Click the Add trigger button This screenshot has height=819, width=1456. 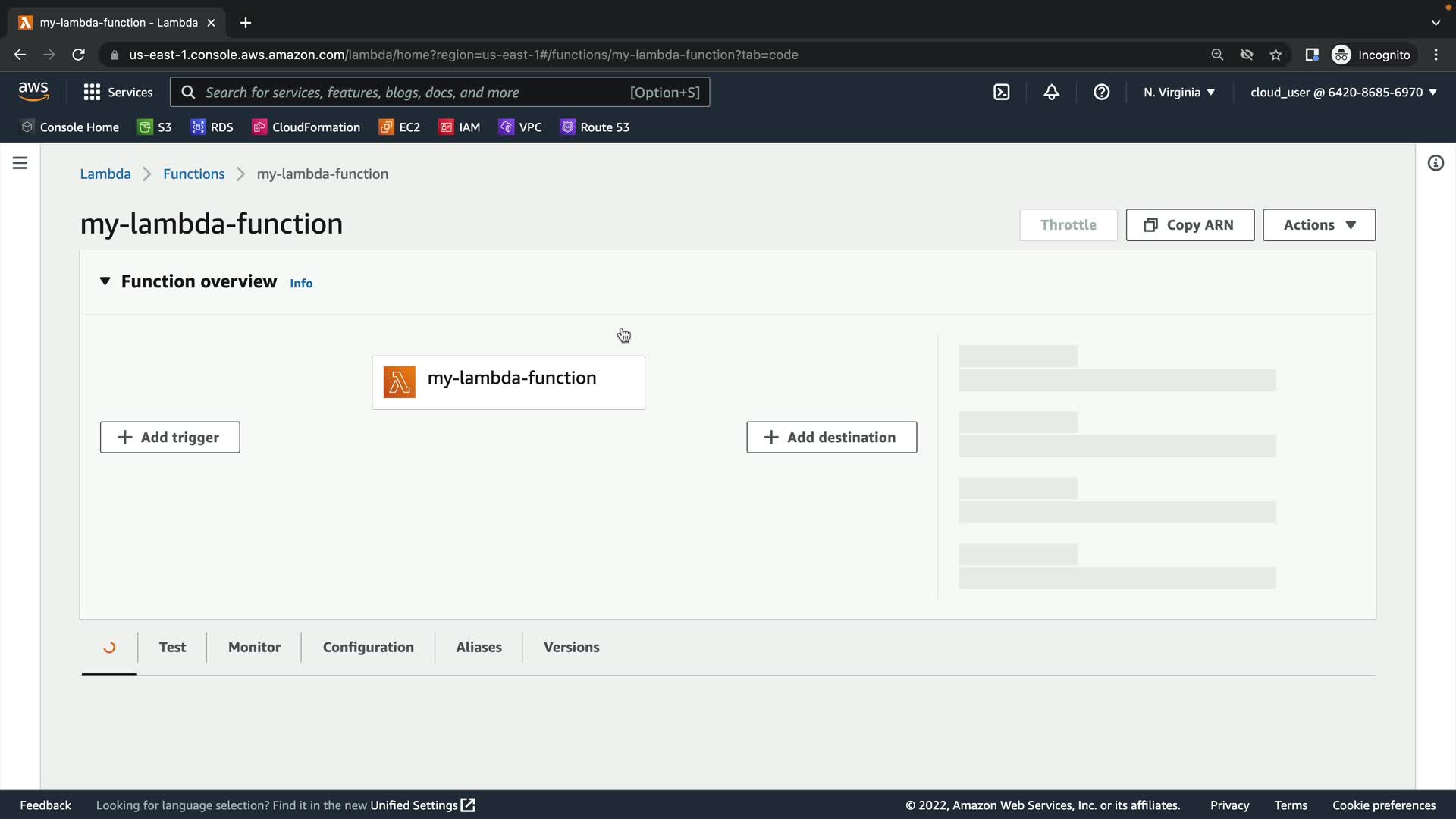pyautogui.click(x=170, y=438)
